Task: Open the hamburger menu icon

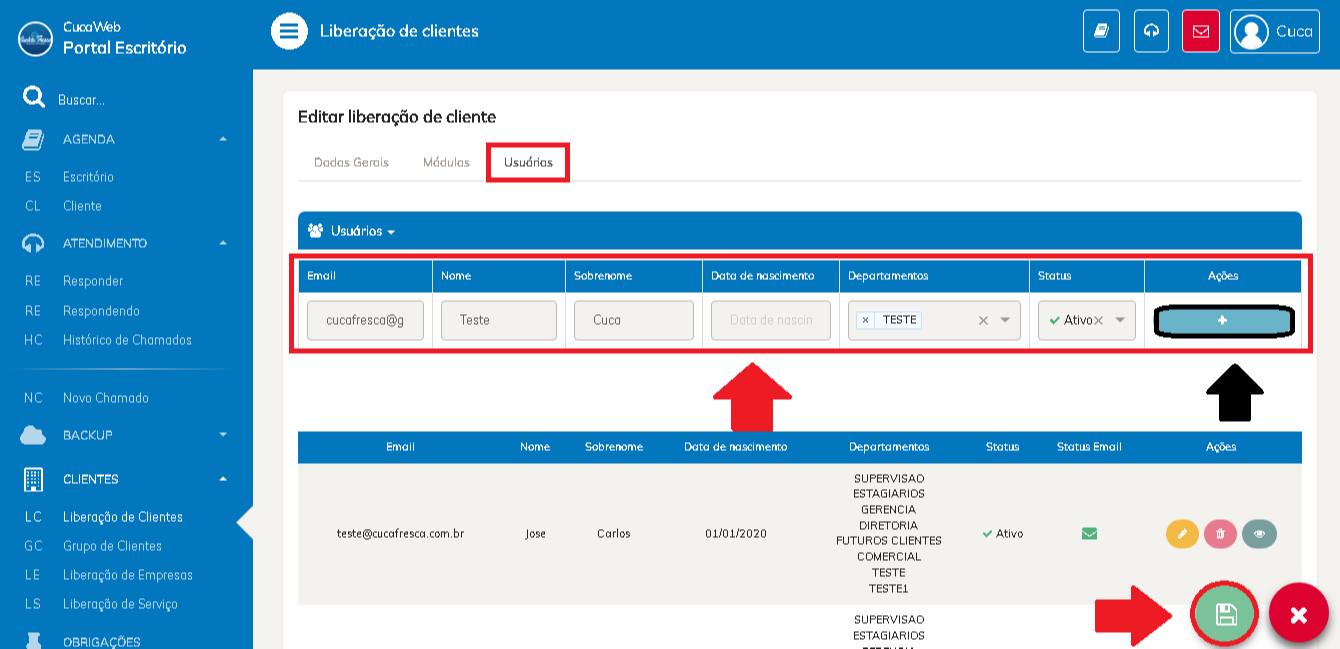Action: click(288, 31)
